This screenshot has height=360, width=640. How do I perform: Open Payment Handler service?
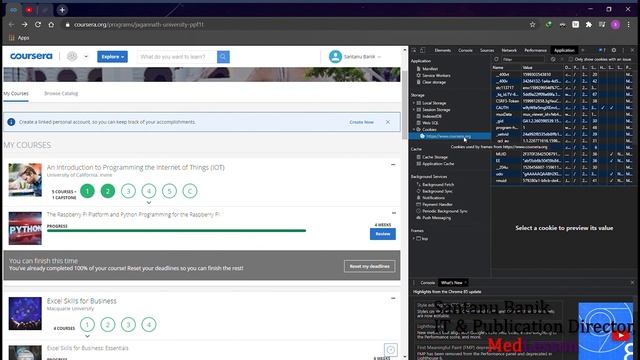(x=437, y=204)
